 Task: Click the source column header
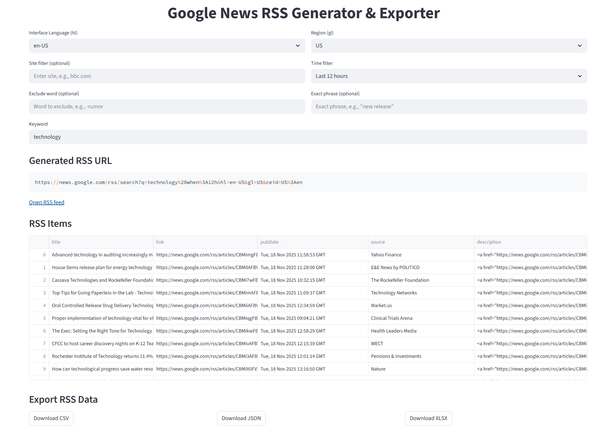[419, 242]
